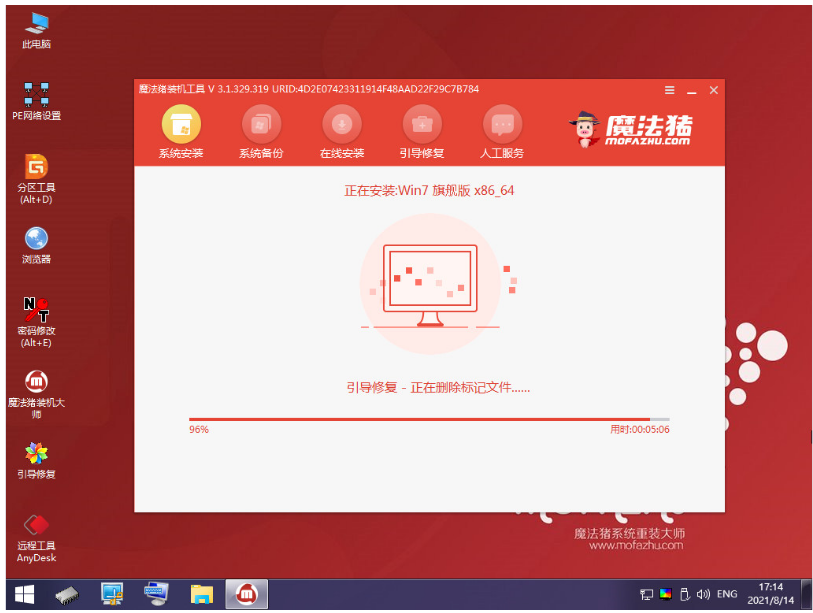
Task: Open the clock showing 17:14 2021/8/14
Action: click(x=770, y=594)
